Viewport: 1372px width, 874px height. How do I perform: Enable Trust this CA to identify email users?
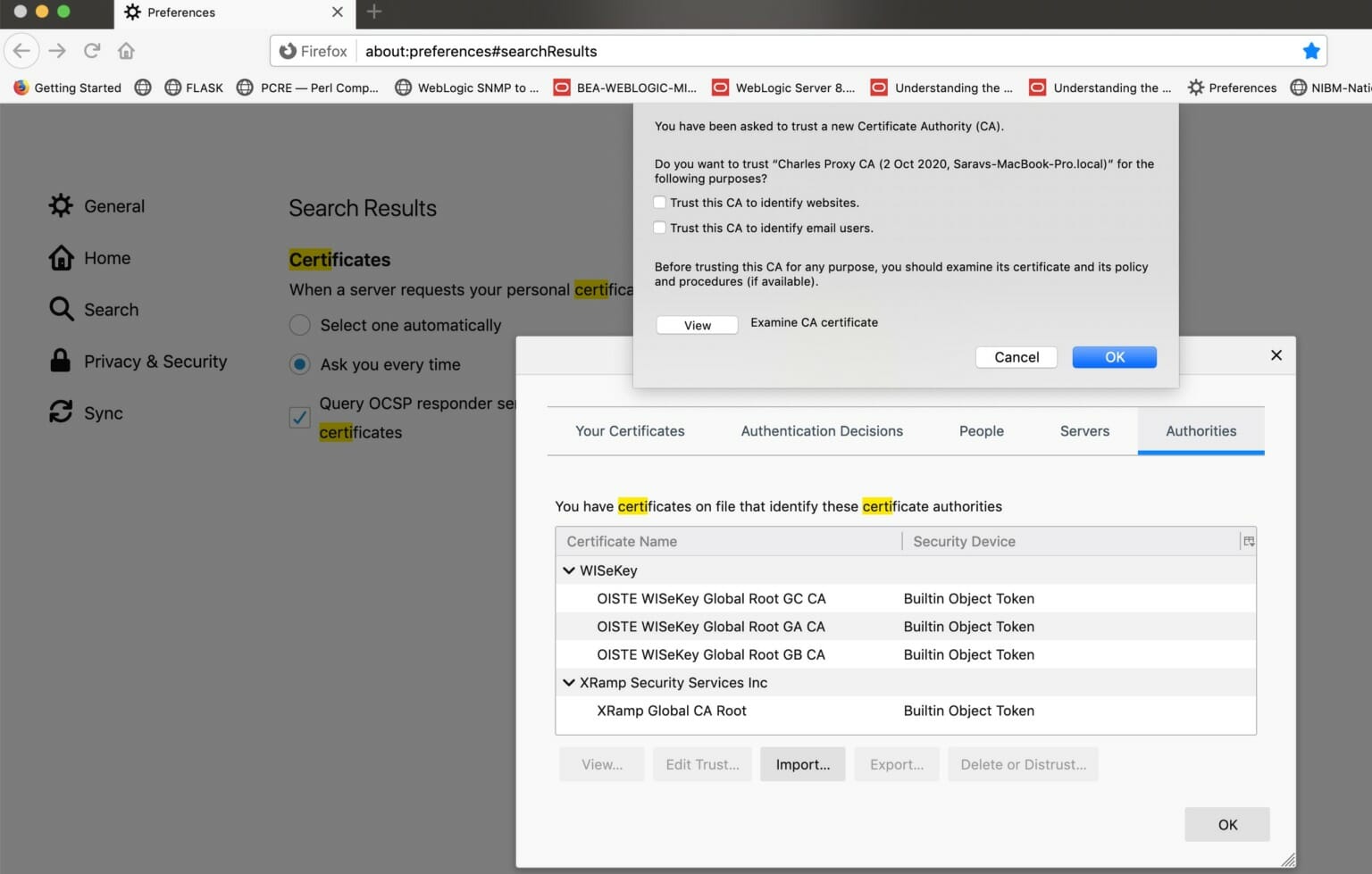pos(659,228)
